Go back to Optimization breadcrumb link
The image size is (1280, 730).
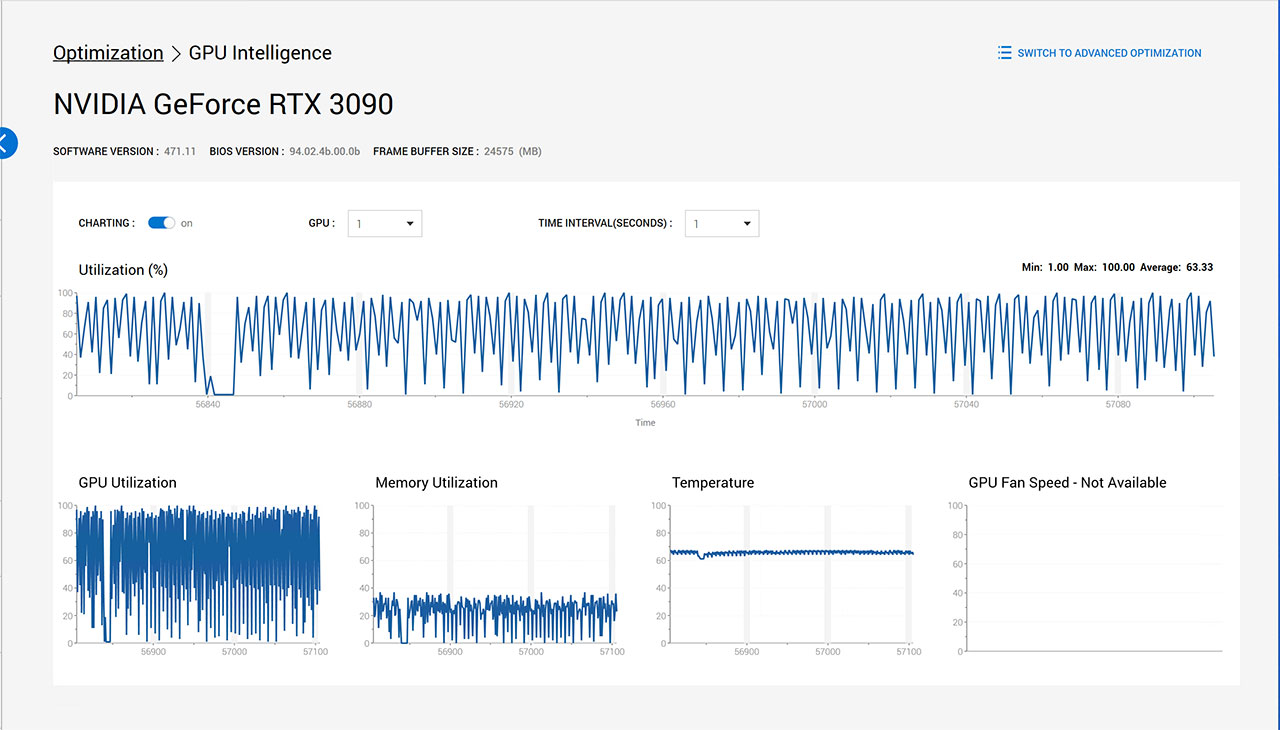click(108, 53)
